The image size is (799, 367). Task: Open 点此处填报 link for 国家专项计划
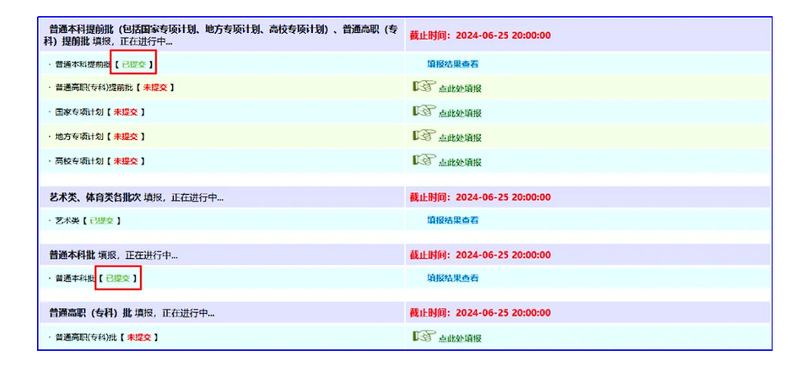click(460, 113)
